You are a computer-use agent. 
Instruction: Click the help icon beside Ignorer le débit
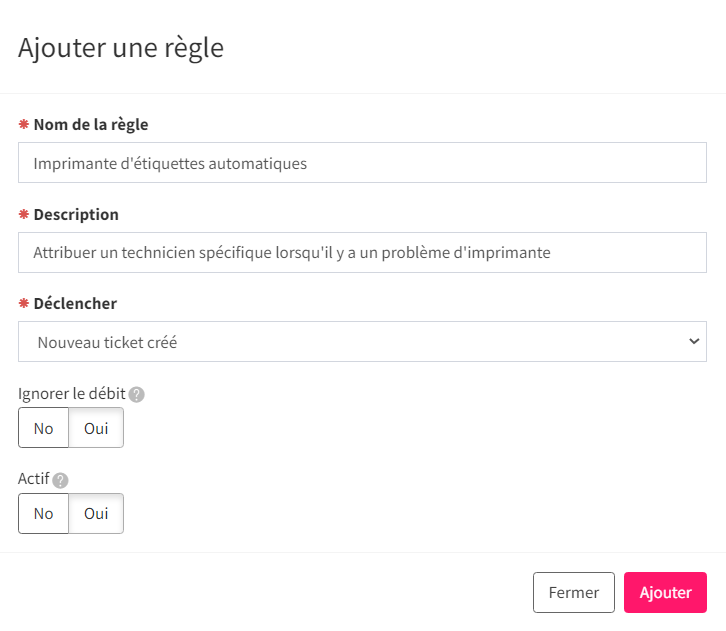137,395
